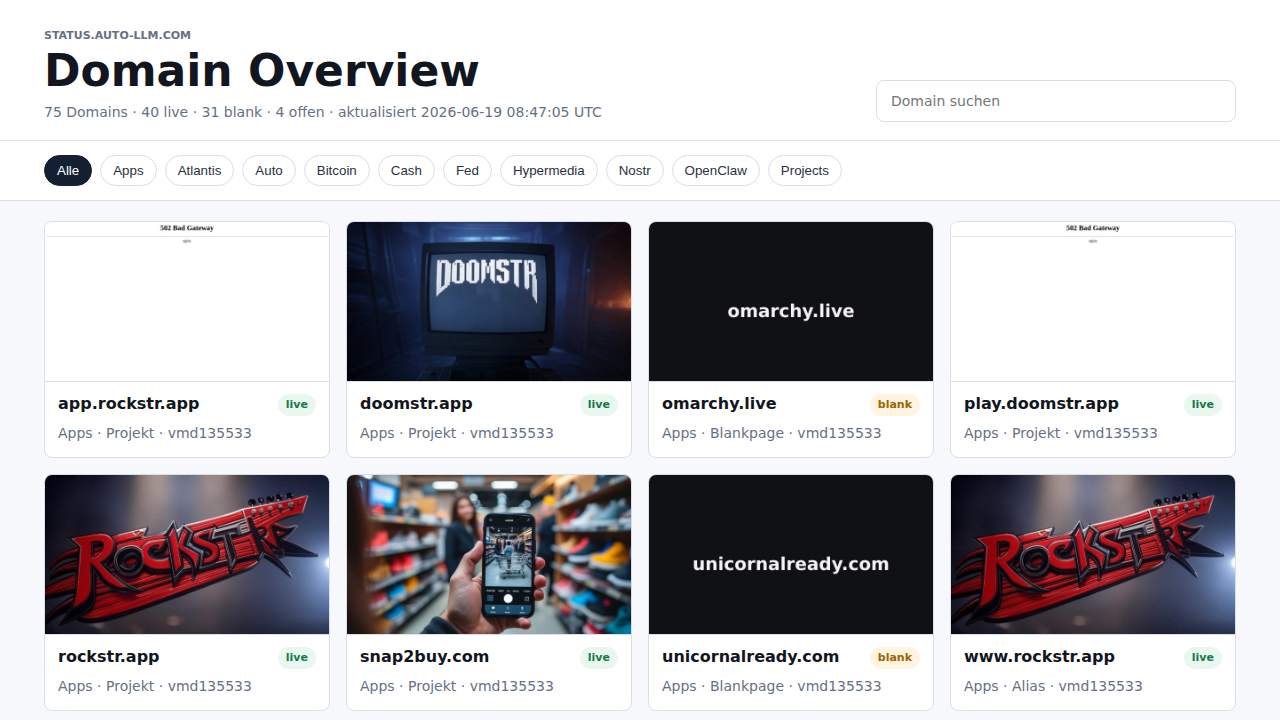Screen dimensions: 1280x720
Task: Click live badge on www.rockstr.app card
Action: click(x=1203, y=658)
